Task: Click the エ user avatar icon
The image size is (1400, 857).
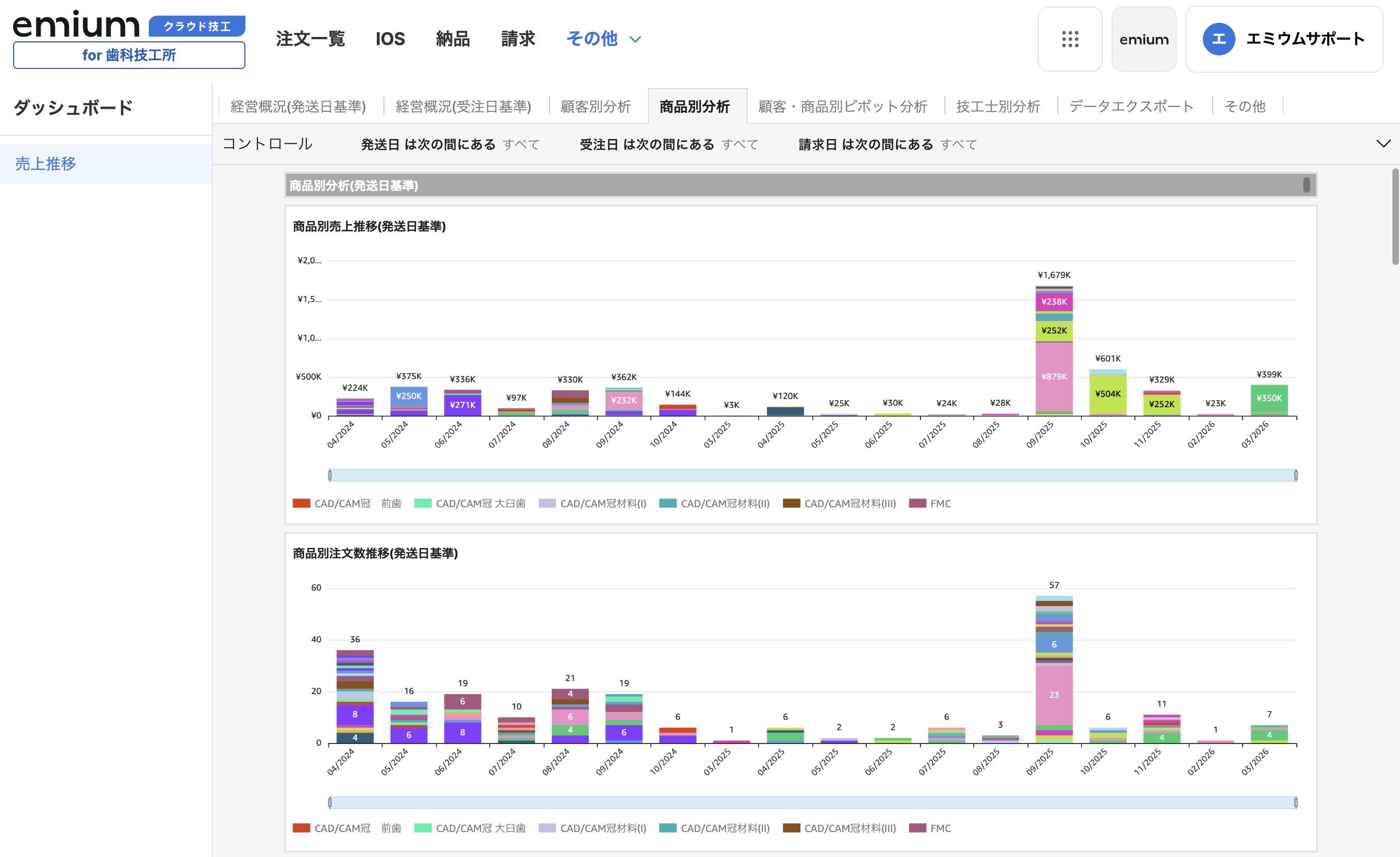Action: (x=1218, y=39)
